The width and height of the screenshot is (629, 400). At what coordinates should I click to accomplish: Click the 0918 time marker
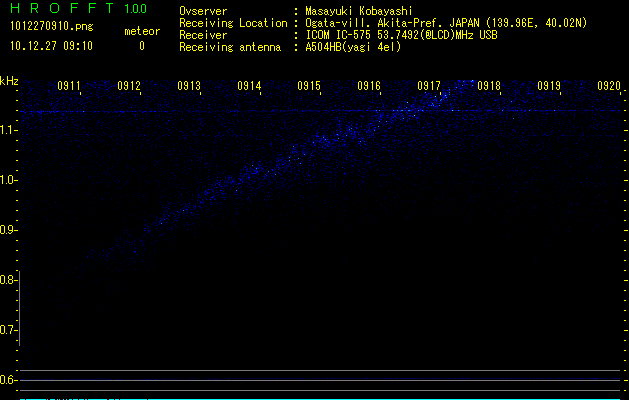(x=489, y=86)
